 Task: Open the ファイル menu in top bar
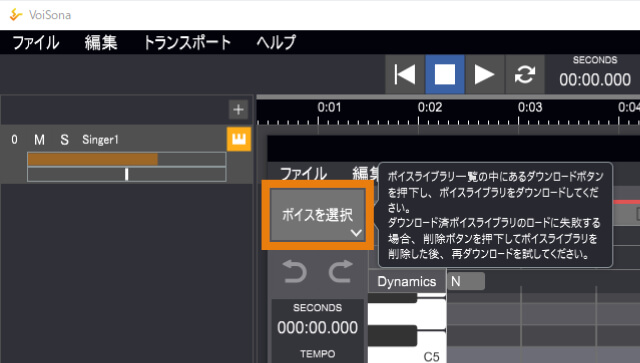pyautogui.click(x=36, y=42)
